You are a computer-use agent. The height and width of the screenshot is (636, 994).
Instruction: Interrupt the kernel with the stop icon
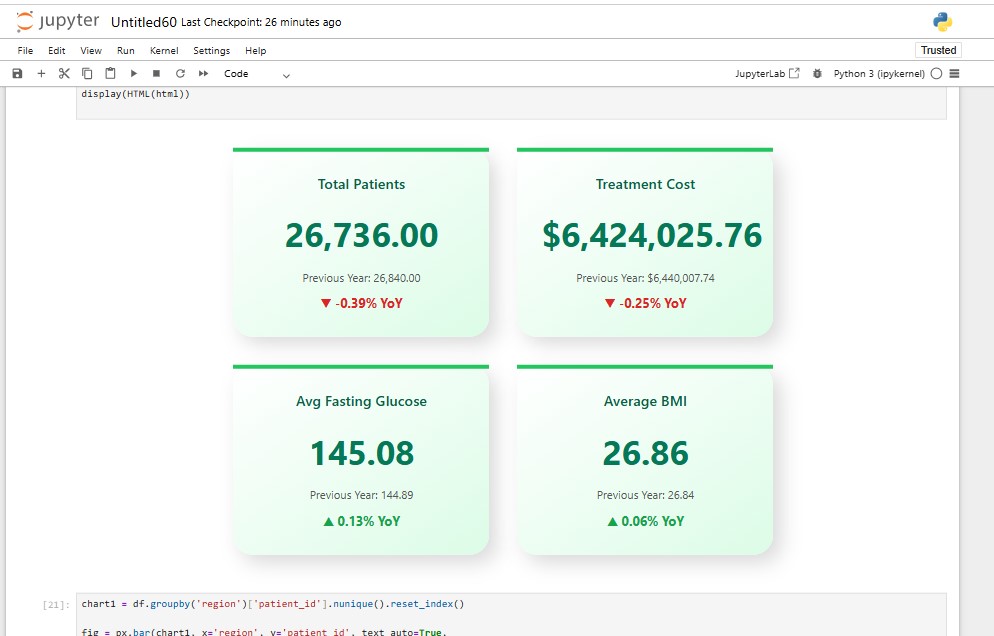point(157,74)
